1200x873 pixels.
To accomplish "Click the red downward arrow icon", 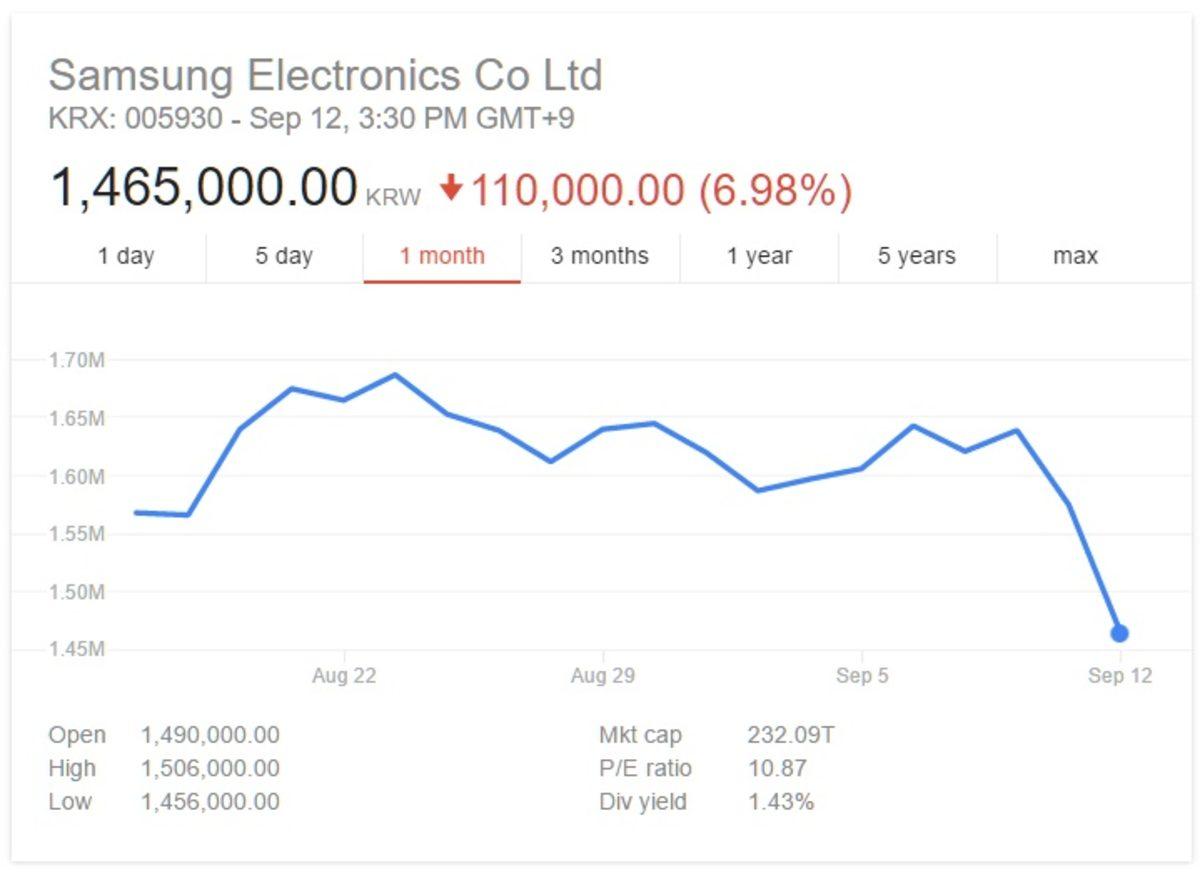I will [452, 186].
